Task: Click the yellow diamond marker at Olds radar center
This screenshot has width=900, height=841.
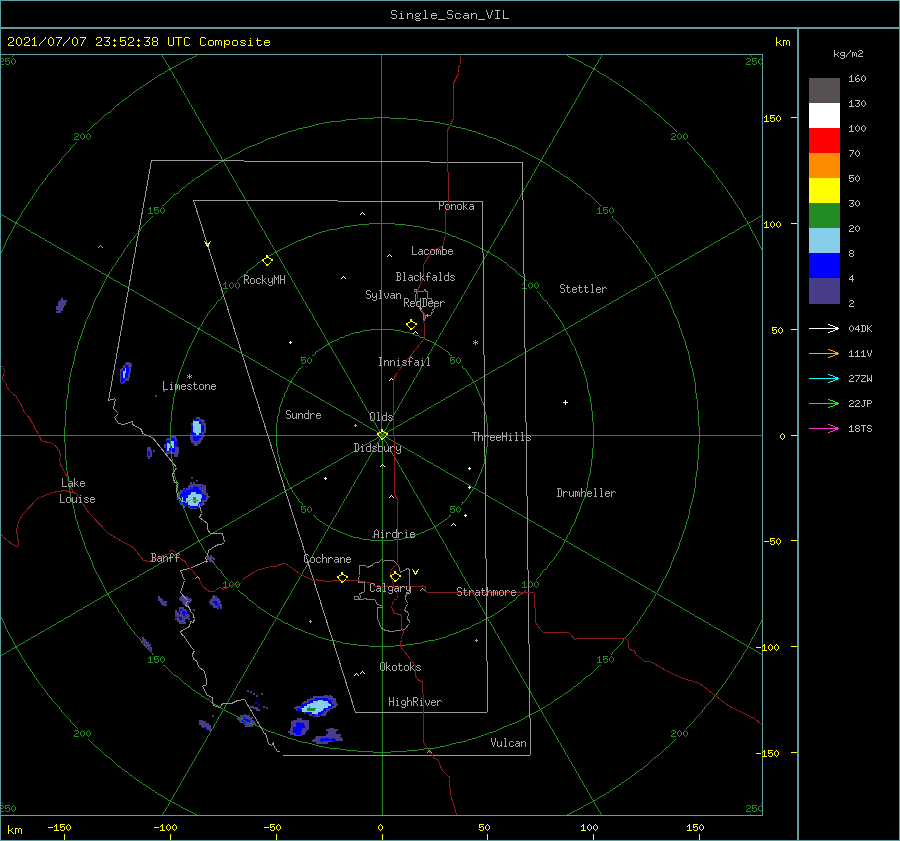Action: [382, 435]
